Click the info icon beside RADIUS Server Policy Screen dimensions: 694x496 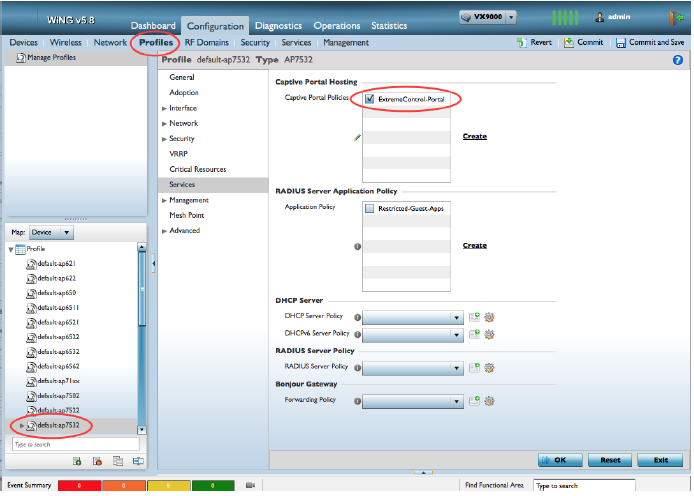357,367
